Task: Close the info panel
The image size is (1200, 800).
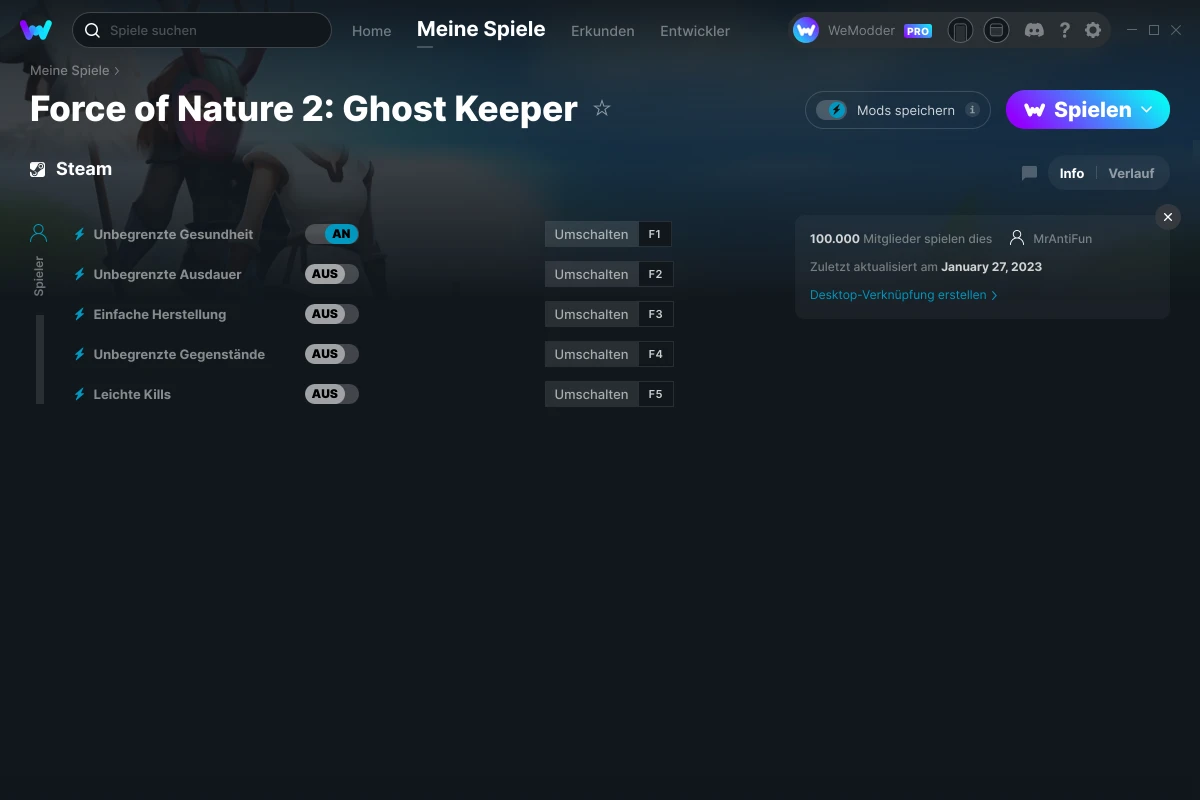Action: [x=1168, y=217]
